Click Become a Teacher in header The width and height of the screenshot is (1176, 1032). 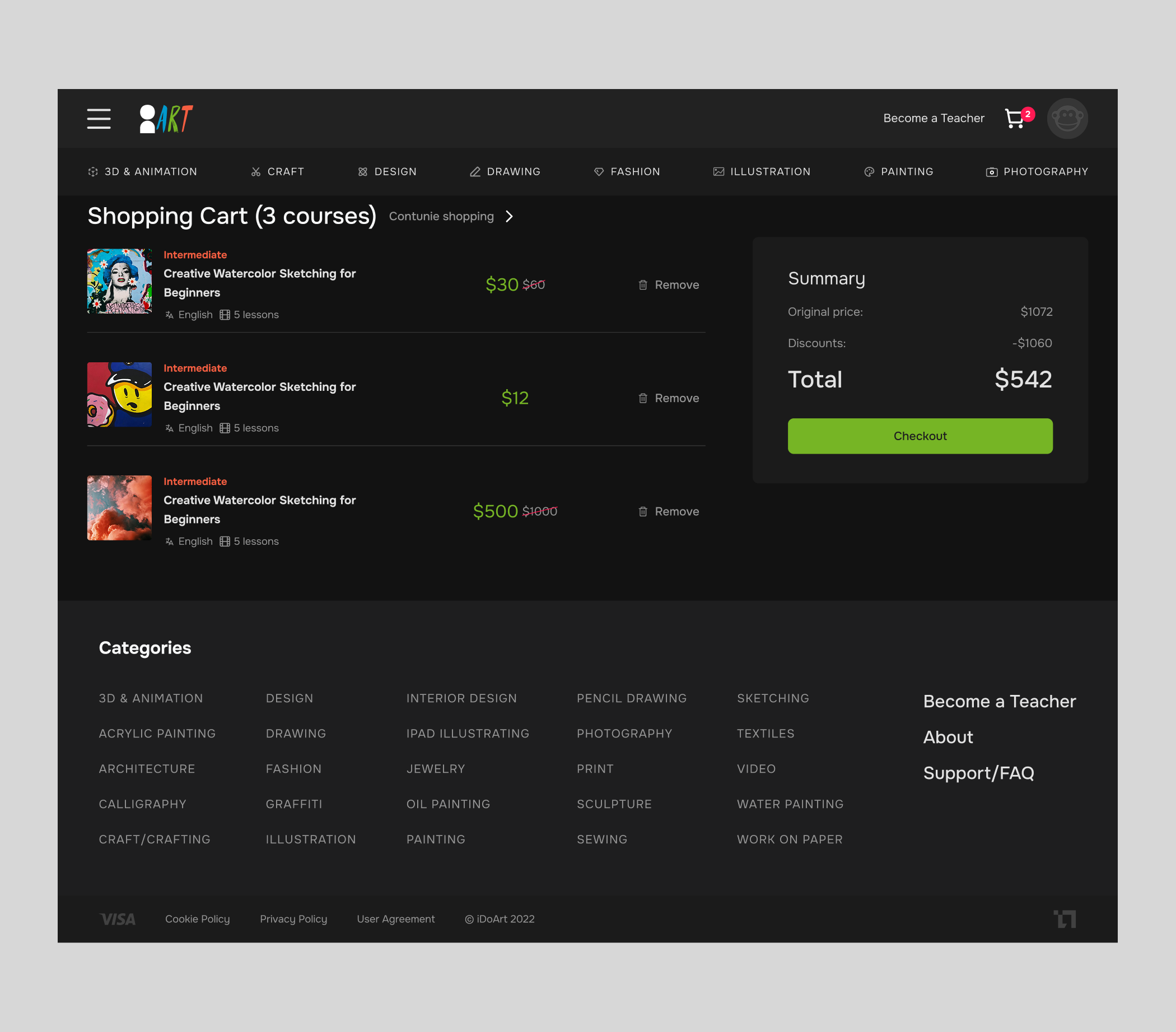pos(933,118)
